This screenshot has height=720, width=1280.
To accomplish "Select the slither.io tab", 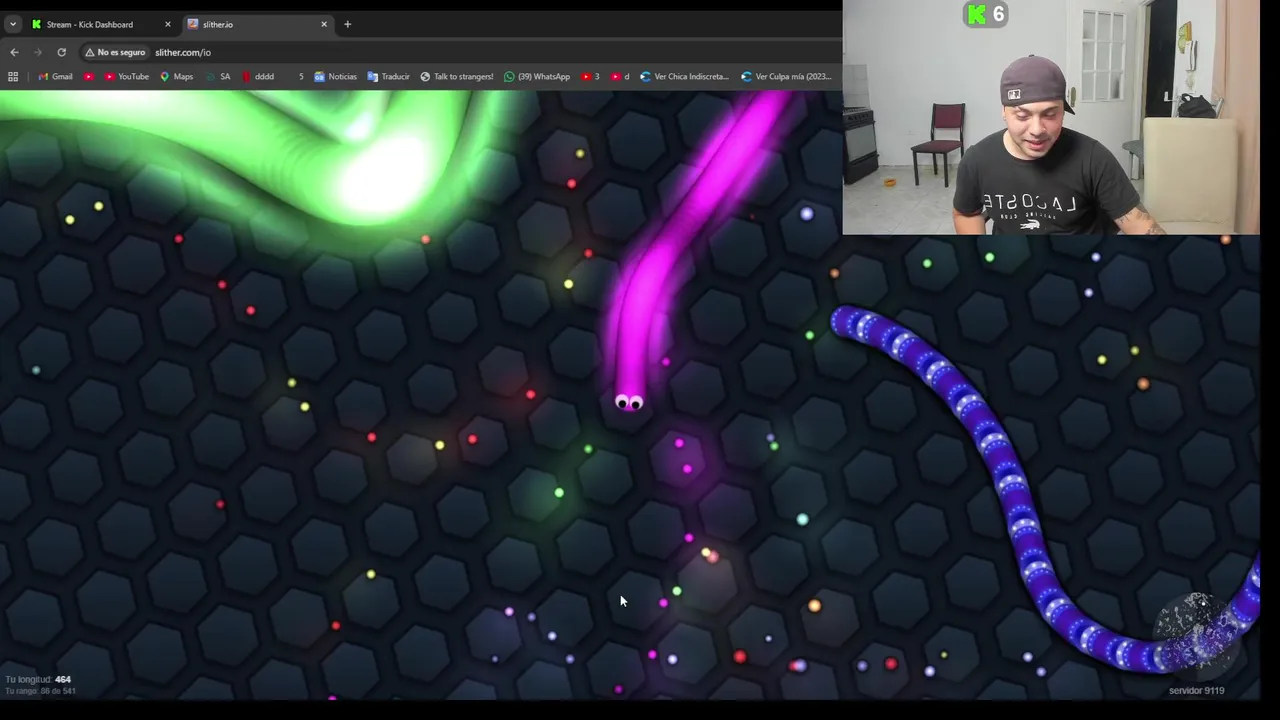I will (259, 24).
